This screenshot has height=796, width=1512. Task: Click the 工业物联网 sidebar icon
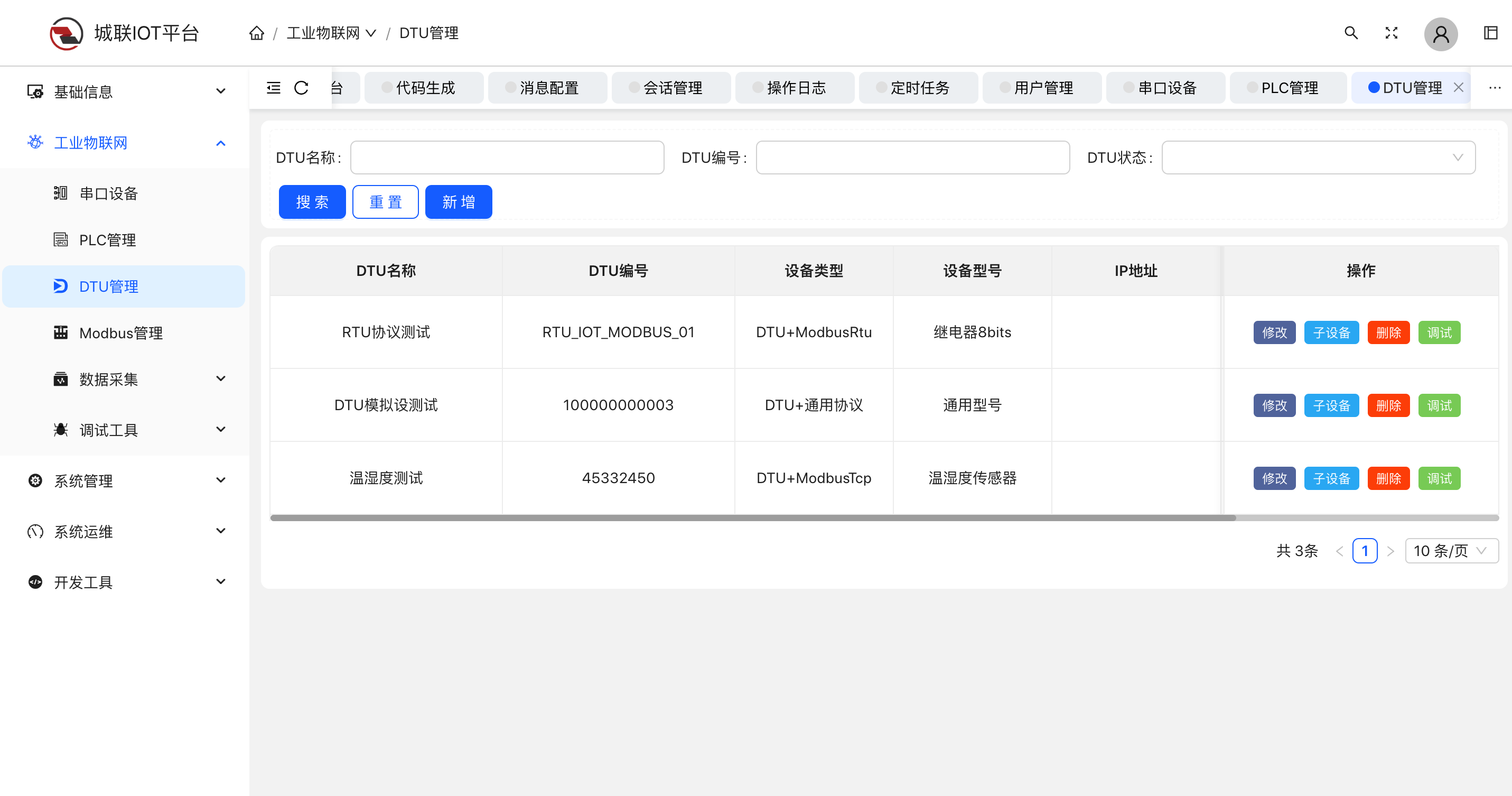[x=35, y=143]
